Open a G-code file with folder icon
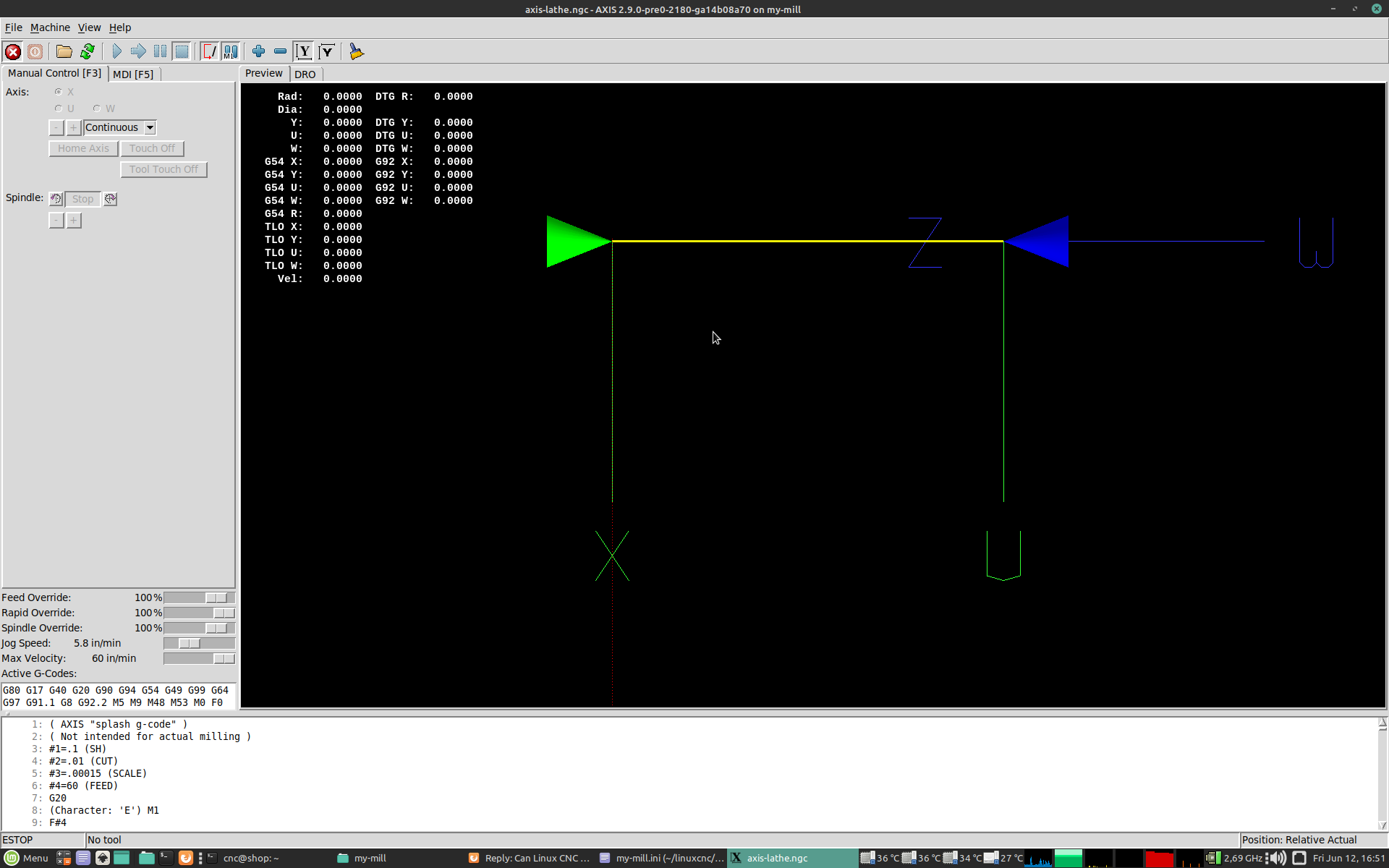1389x868 pixels. [x=64, y=51]
